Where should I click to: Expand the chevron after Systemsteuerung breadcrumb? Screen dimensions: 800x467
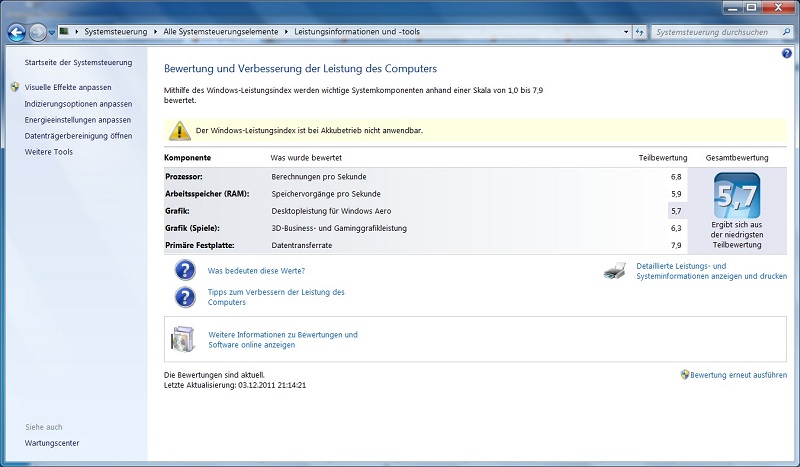(155, 32)
